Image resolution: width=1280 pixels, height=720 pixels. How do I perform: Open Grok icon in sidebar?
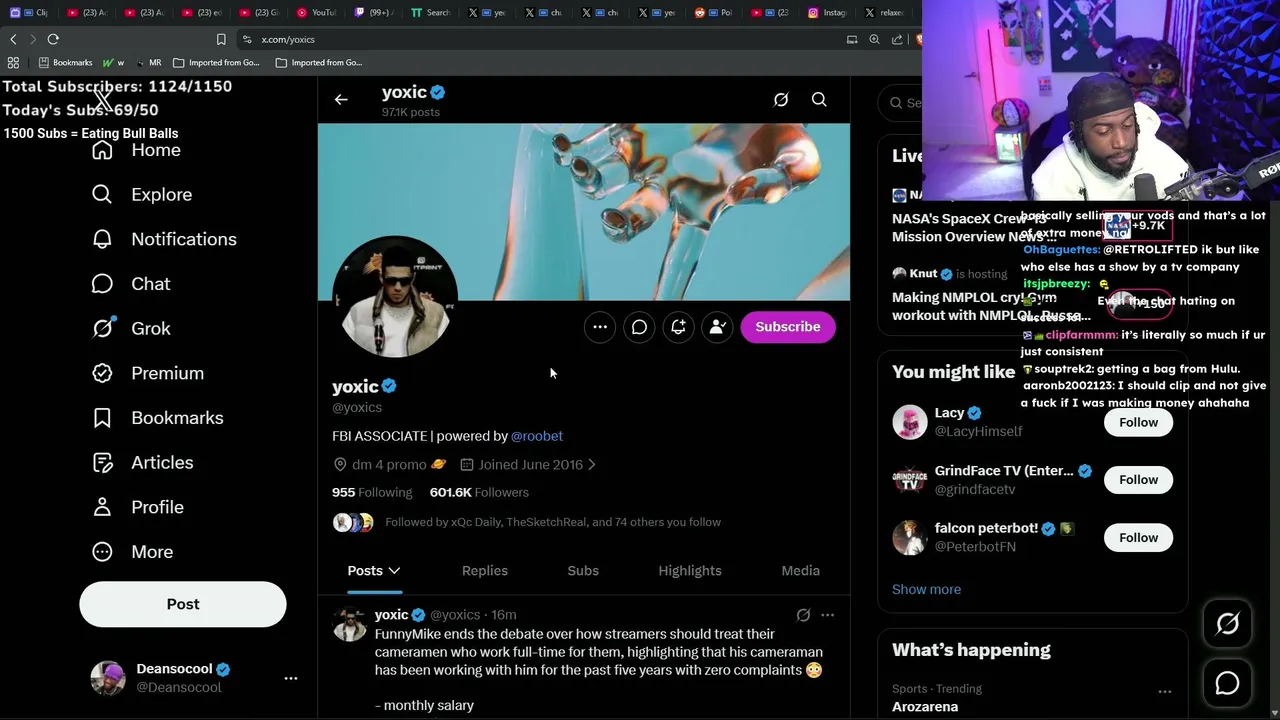[102, 328]
